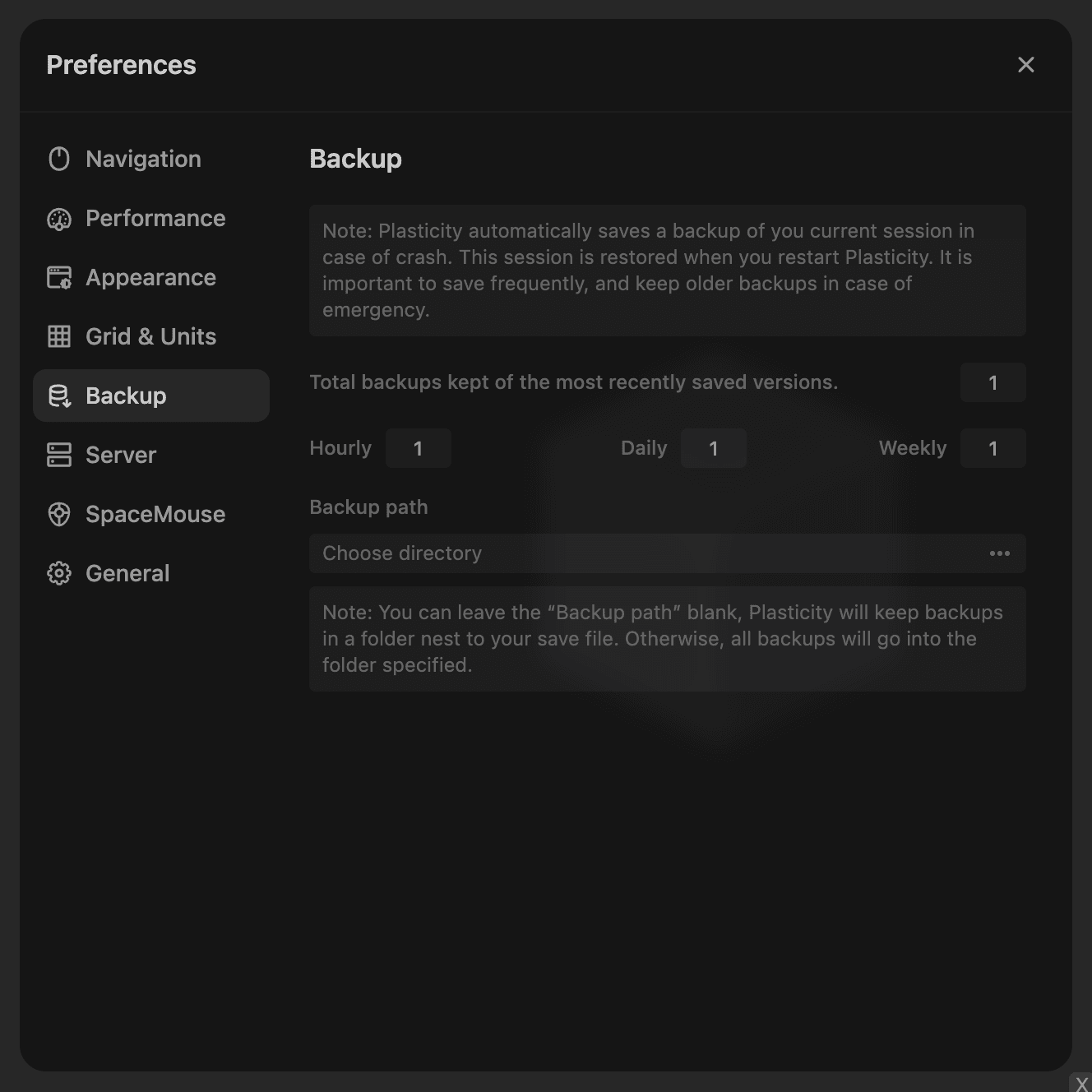
Task: Click the Server rack icon
Action: pos(59,455)
